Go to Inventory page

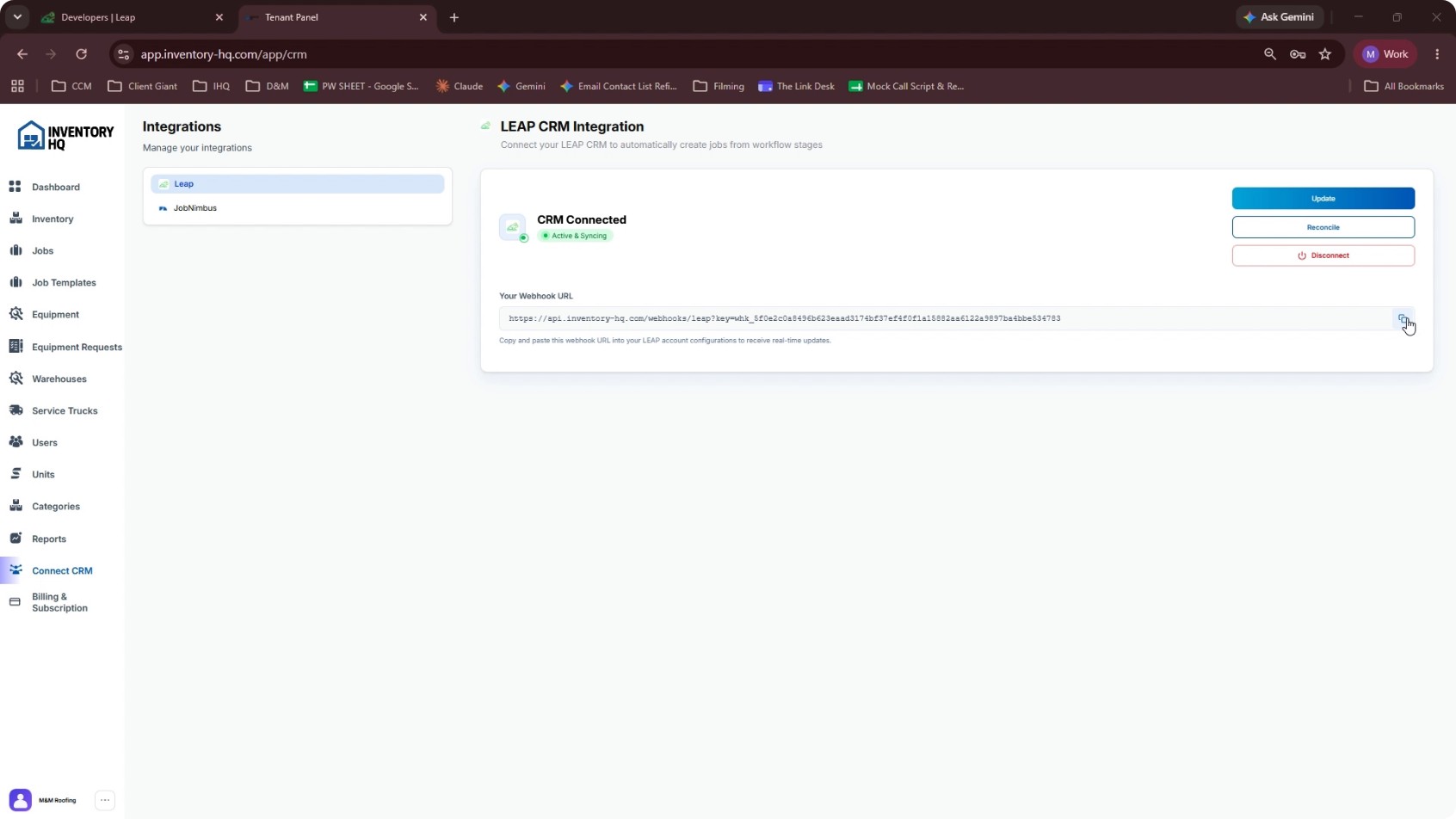(52, 219)
